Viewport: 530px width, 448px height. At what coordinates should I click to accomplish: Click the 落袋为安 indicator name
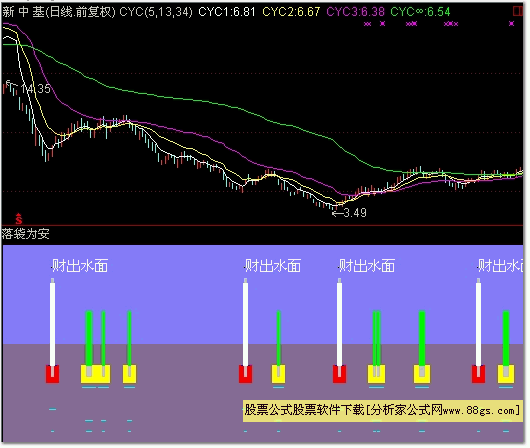pyautogui.click(x=26, y=234)
